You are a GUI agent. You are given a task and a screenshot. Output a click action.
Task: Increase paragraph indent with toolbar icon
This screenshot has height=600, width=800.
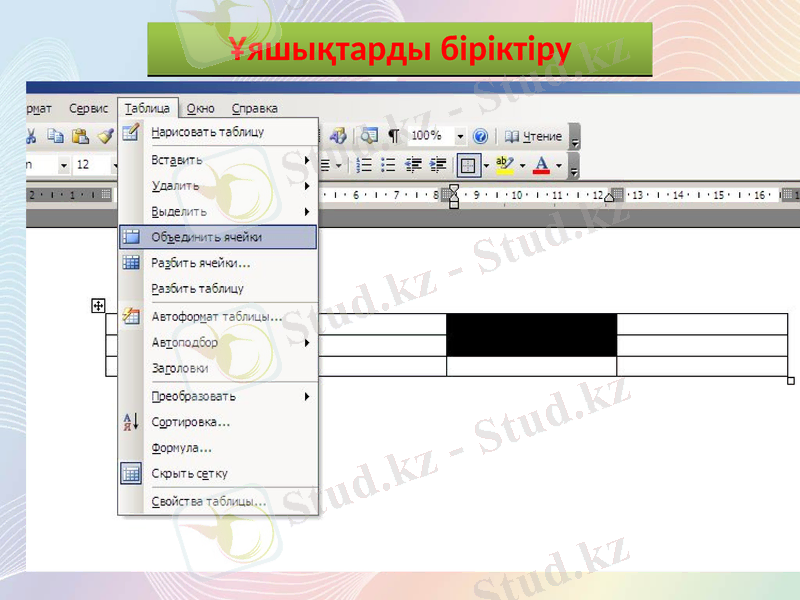point(437,165)
